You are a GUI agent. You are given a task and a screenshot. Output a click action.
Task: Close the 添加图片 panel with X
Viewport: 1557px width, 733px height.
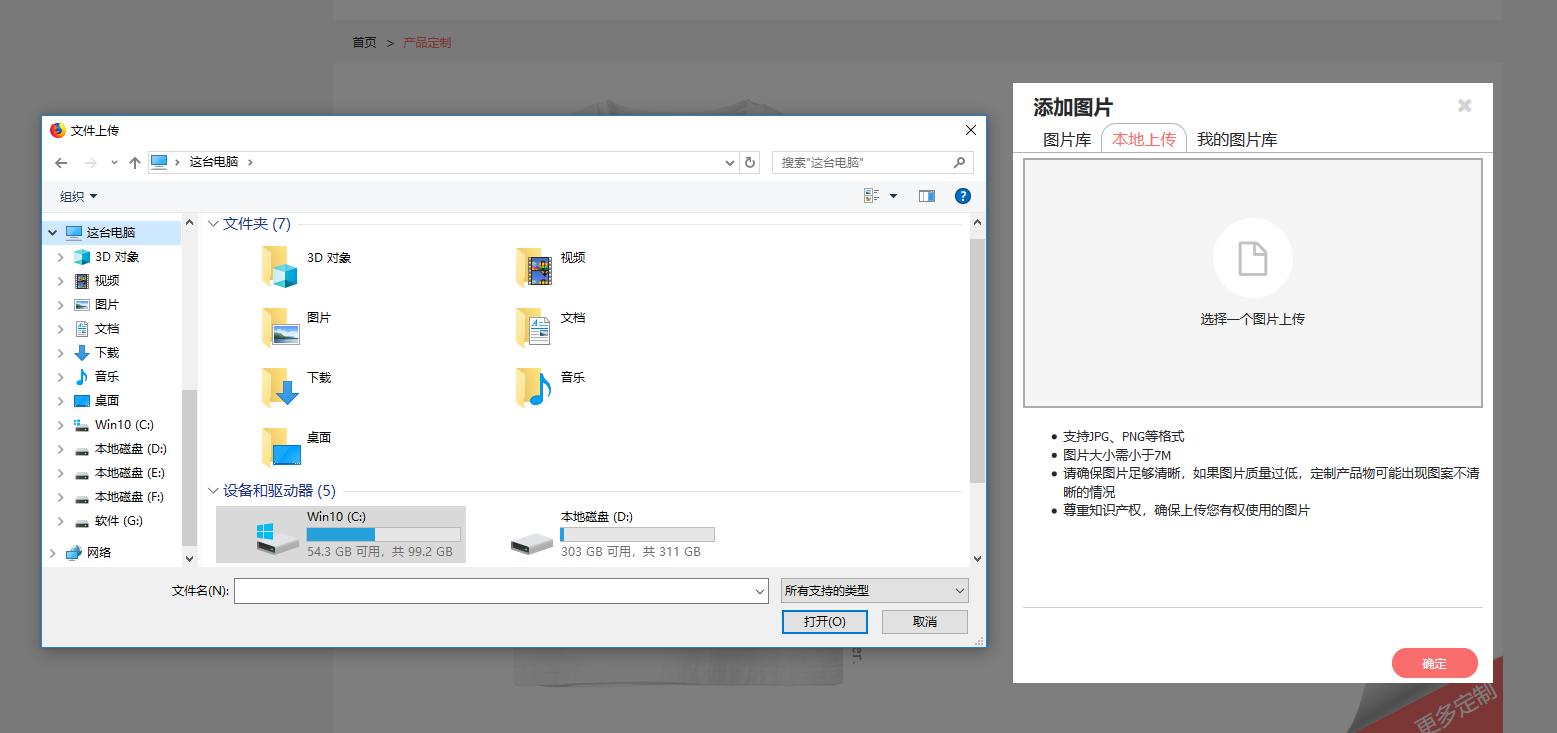point(1464,105)
